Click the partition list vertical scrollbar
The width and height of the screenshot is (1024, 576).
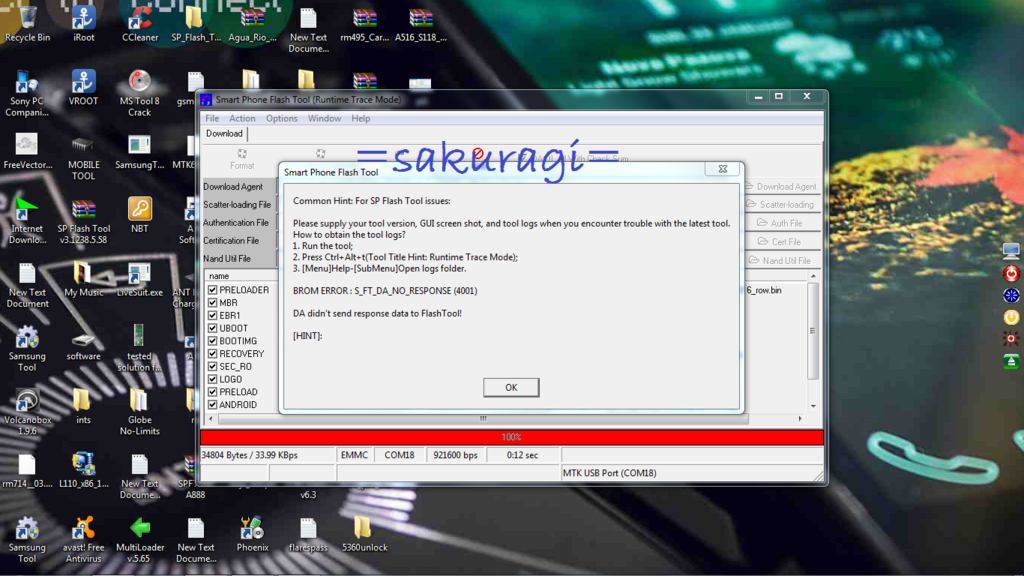812,330
